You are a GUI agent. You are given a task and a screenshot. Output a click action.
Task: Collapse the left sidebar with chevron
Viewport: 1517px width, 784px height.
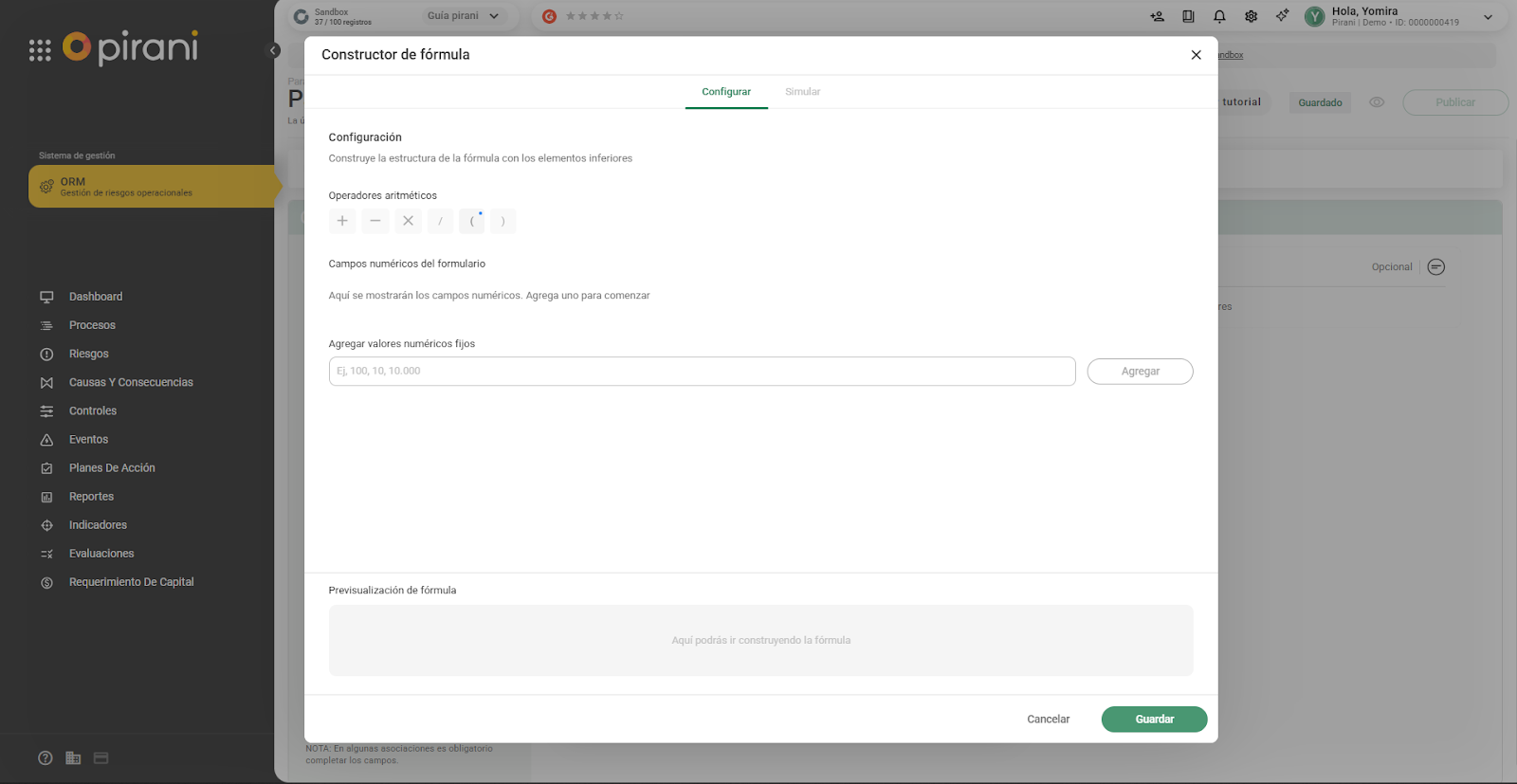coord(273,51)
